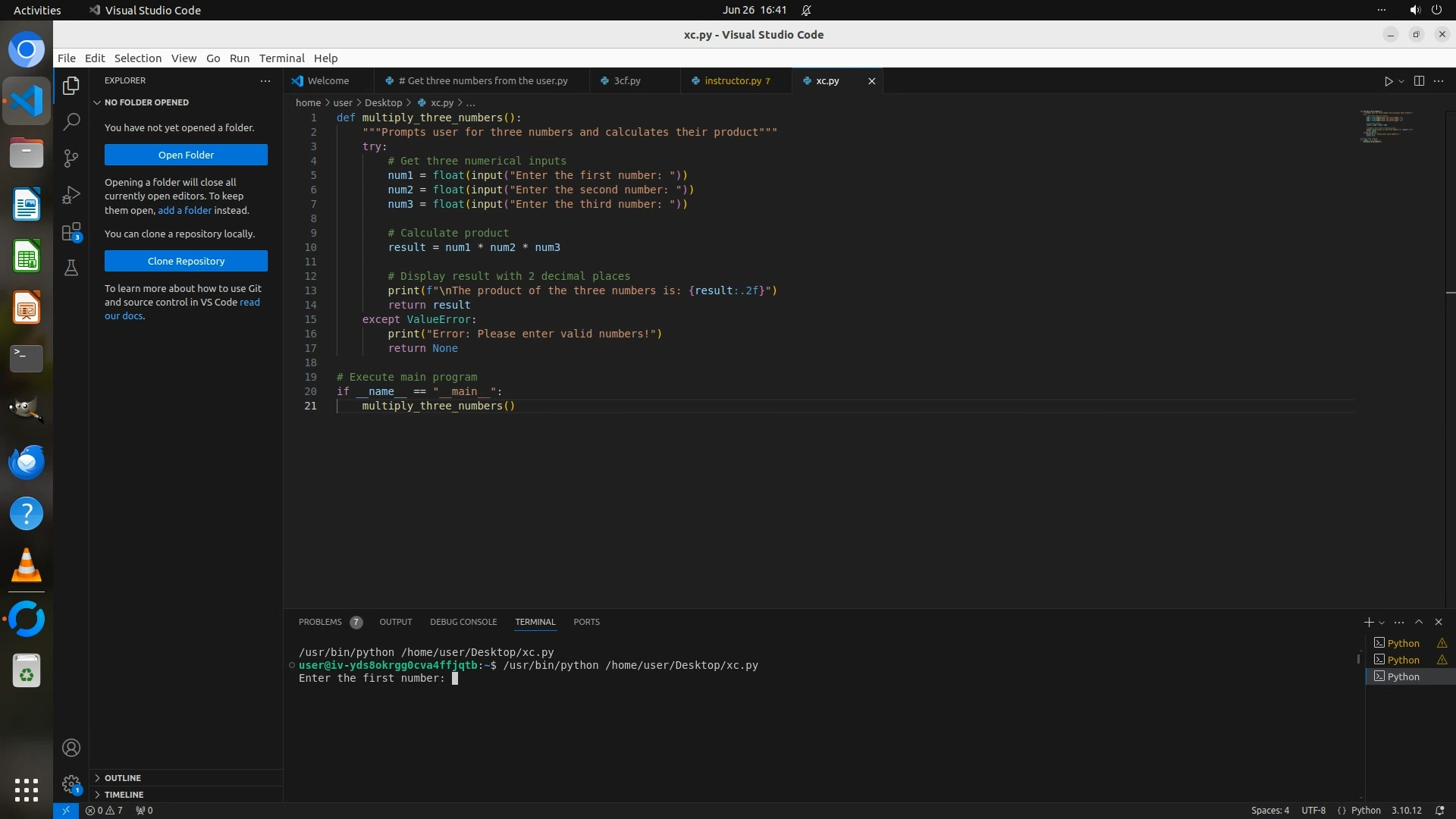1456x819 pixels.
Task: Select the third Python terminal entry
Action: click(x=1403, y=676)
